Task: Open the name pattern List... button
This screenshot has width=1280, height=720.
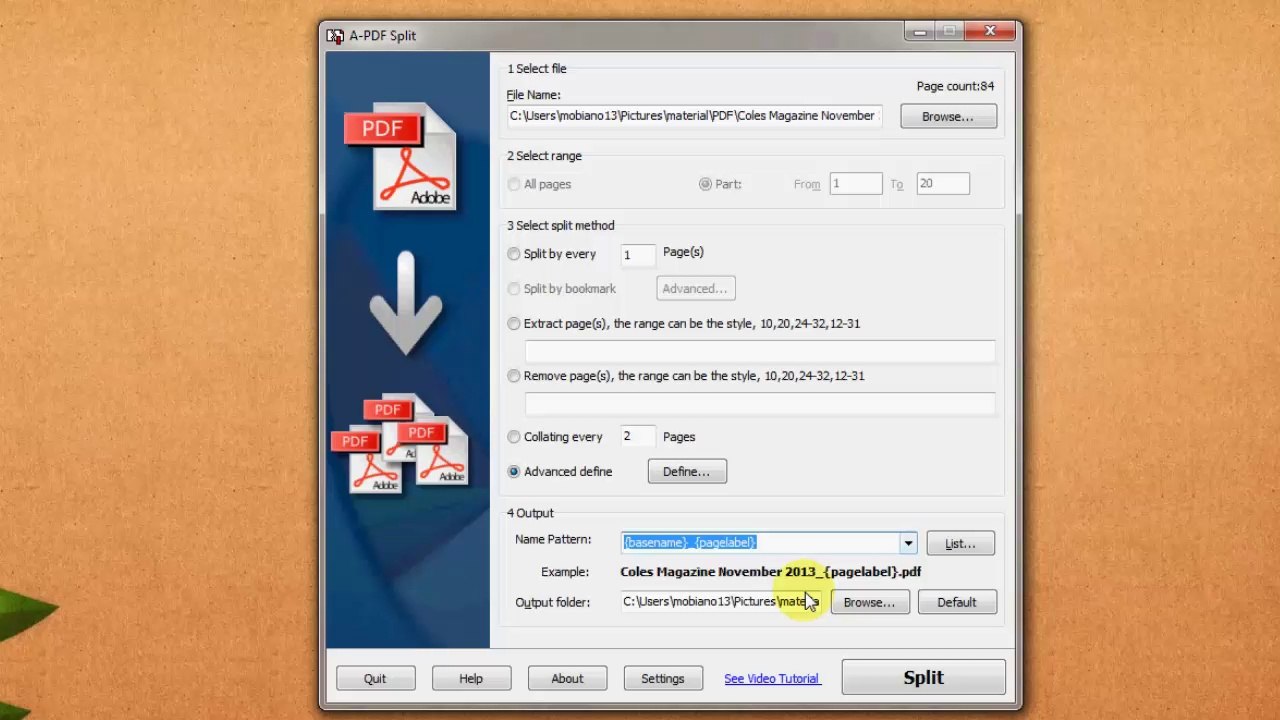Action: 960,544
